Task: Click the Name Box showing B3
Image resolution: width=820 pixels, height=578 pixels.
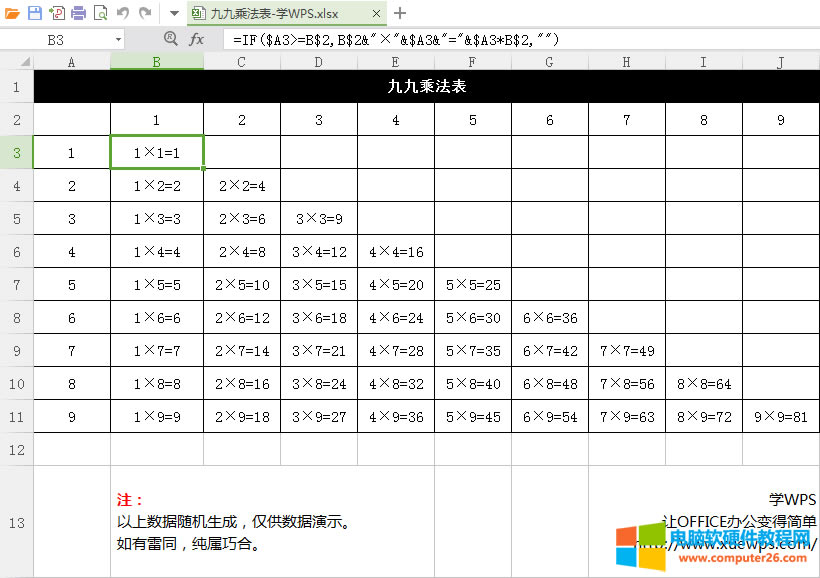Action: [x=56, y=40]
